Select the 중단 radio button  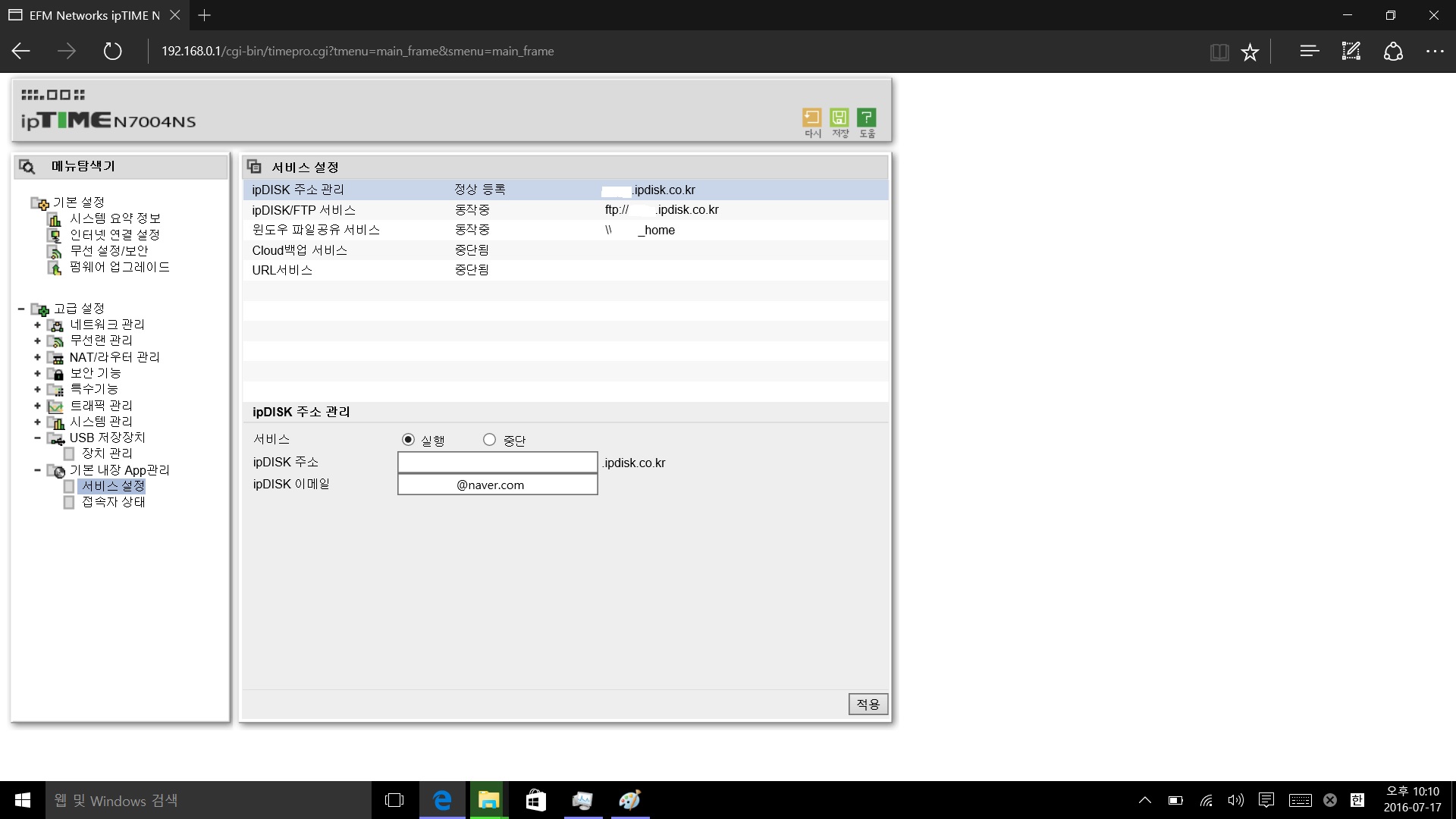(489, 440)
